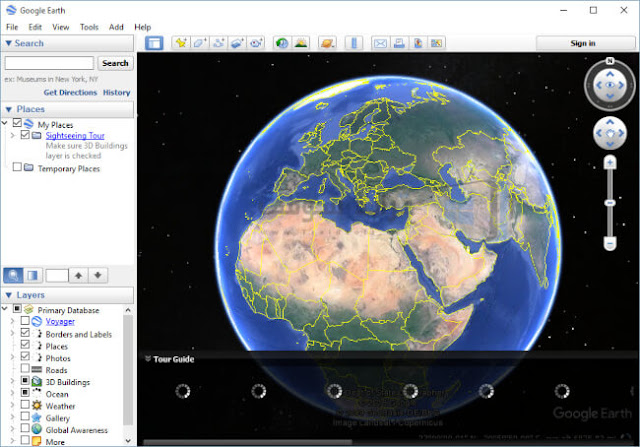Click the Email toolbar icon

coord(380,43)
